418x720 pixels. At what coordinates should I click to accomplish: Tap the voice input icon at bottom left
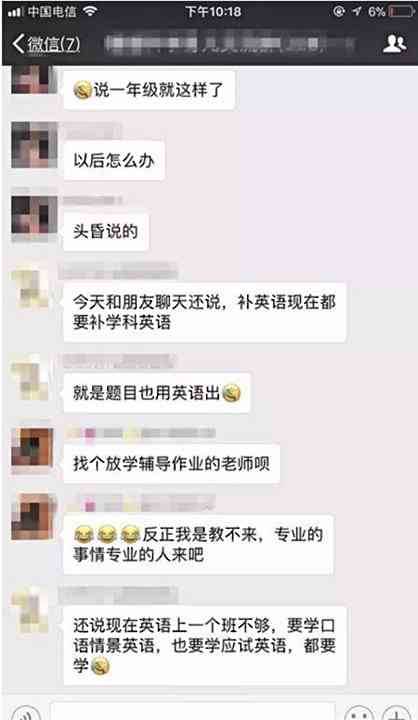click(x=26, y=713)
